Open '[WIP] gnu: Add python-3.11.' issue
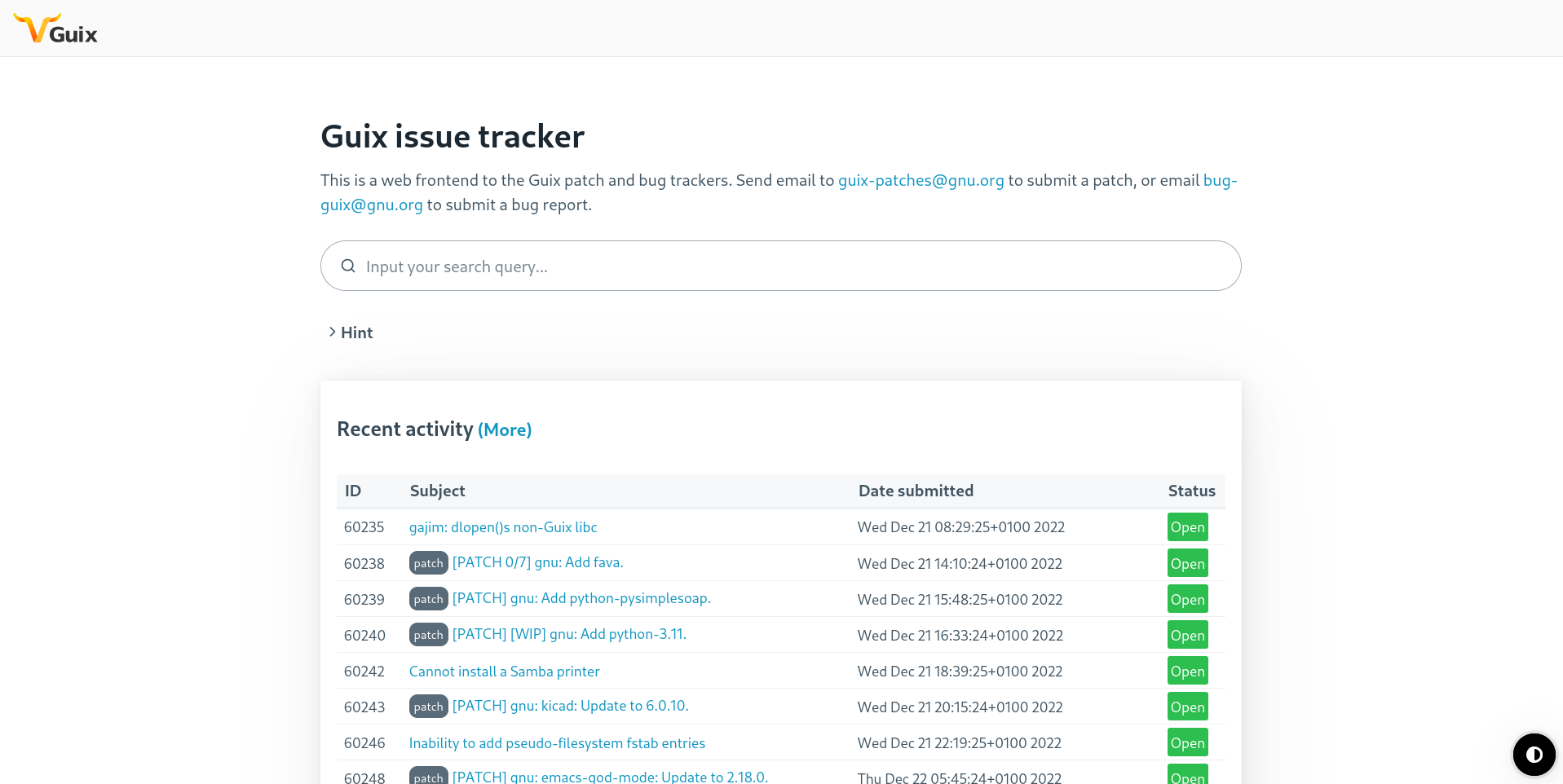The width and height of the screenshot is (1563, 784). pos(569,634)
